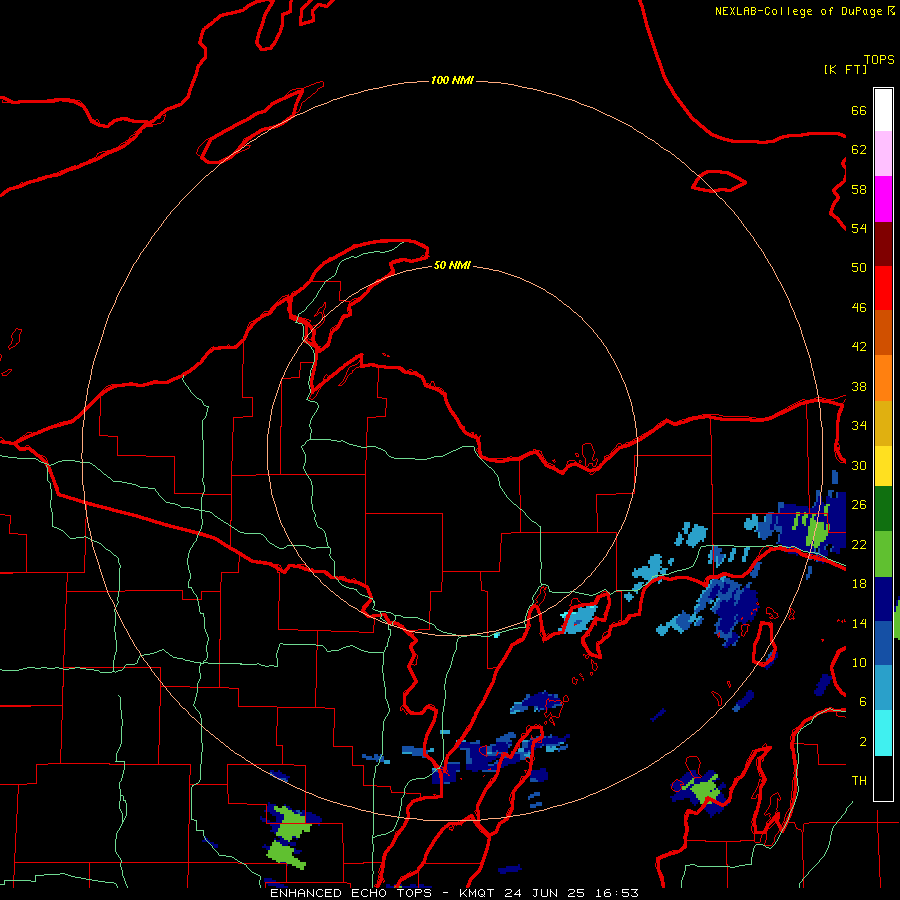Click the 38 value on the scale
Viewport: 900px width, 900px height.
tap(859, 387)
